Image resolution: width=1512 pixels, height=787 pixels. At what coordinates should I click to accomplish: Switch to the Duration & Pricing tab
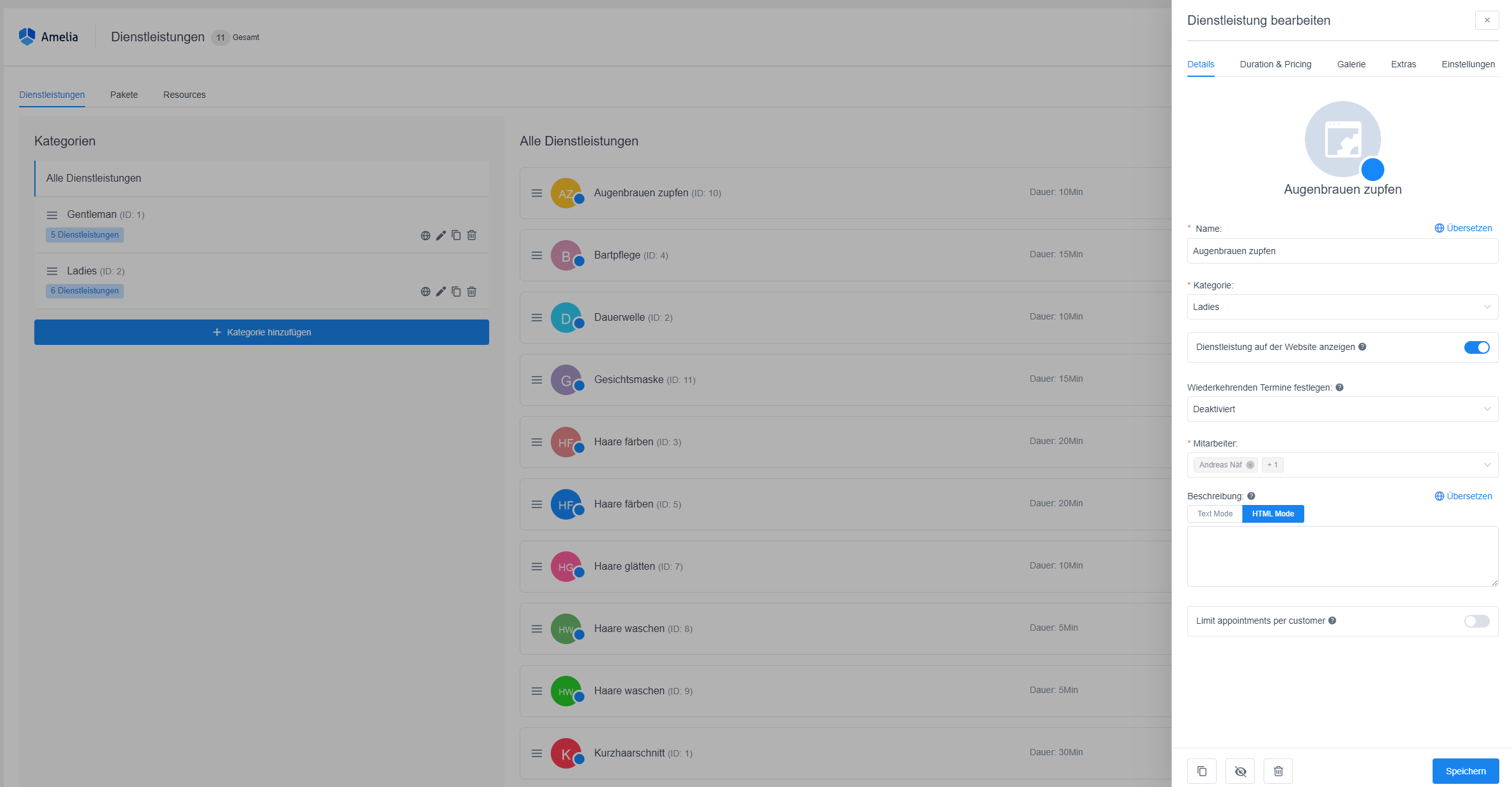[x=1275, y=64]
